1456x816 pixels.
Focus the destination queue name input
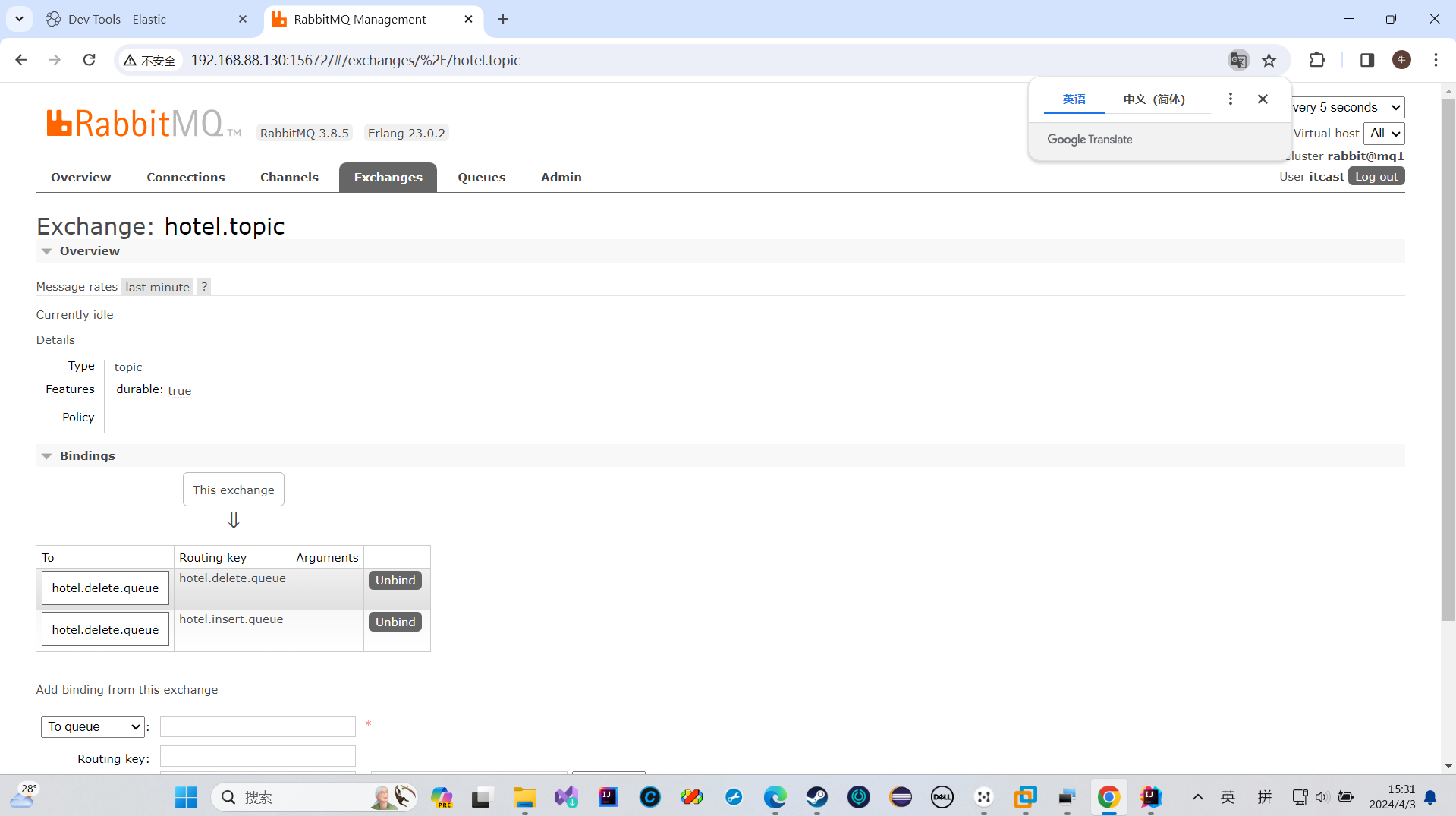click(258, 726)
